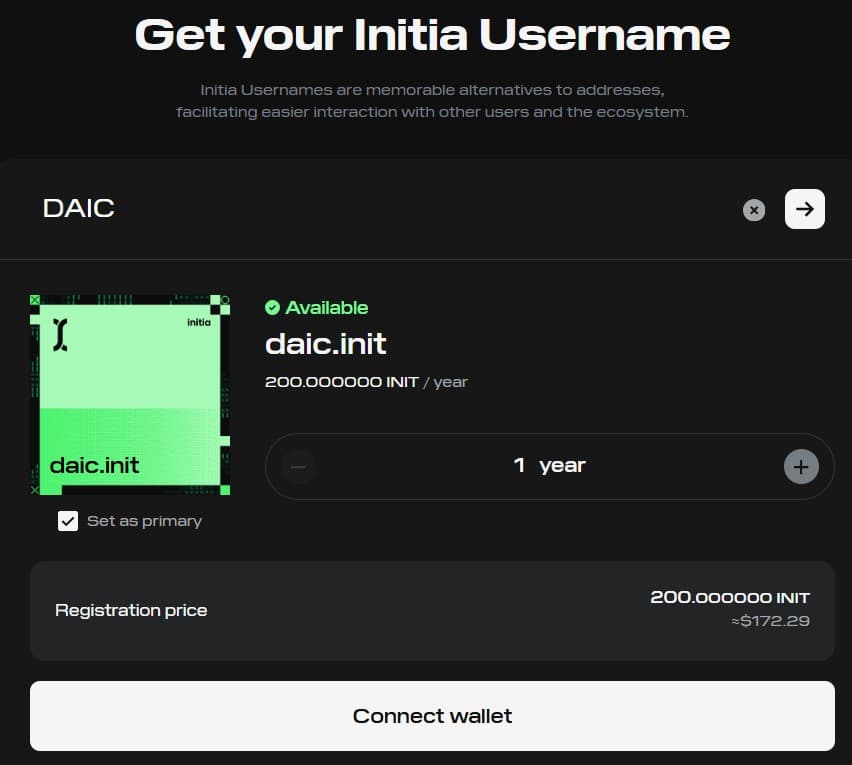Screen dimensions: 852x765
Task: Open the daic.init username card thumbnail
Action: 131,394
